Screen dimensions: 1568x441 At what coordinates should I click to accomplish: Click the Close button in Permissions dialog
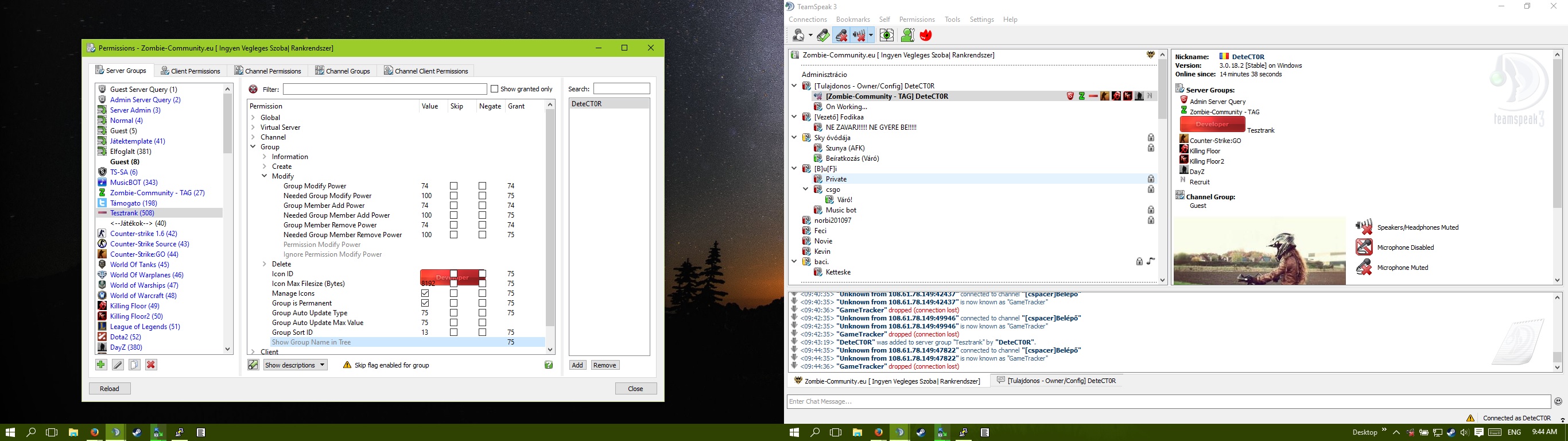(635, 389)
